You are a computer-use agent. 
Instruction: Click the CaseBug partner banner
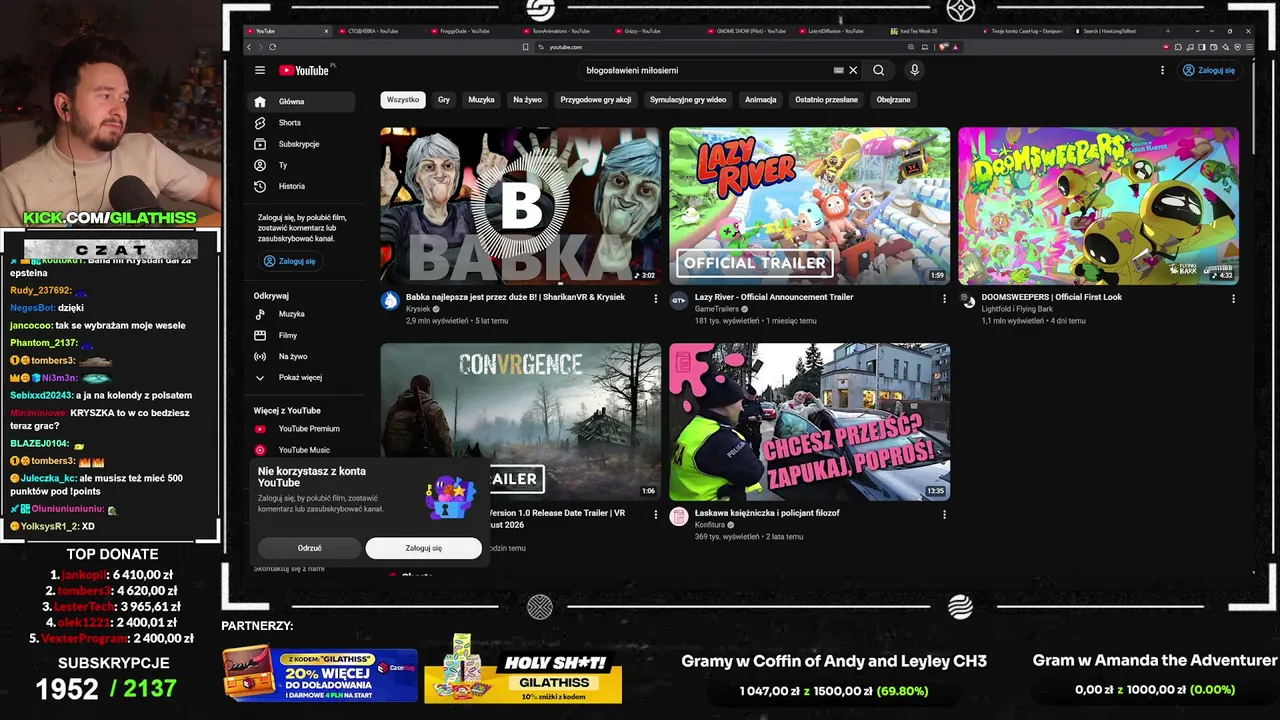320,673
